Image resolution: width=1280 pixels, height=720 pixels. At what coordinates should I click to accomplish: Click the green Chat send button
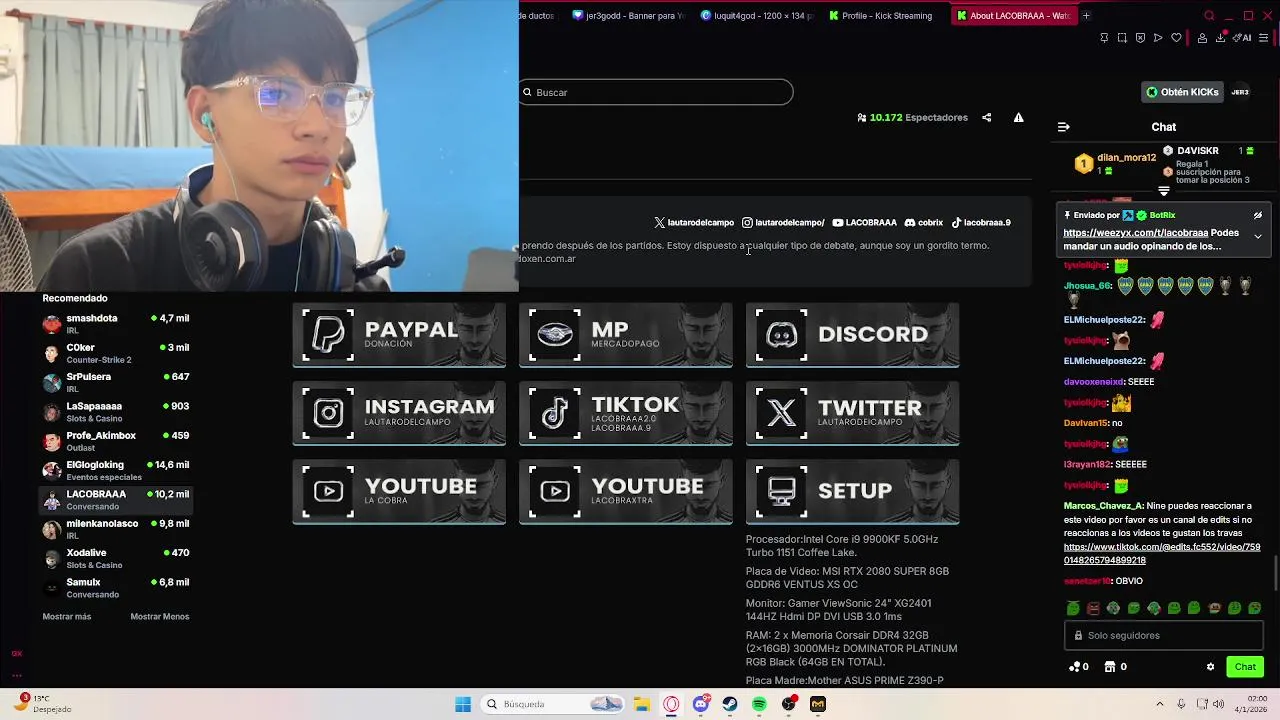click(1245, 667)
